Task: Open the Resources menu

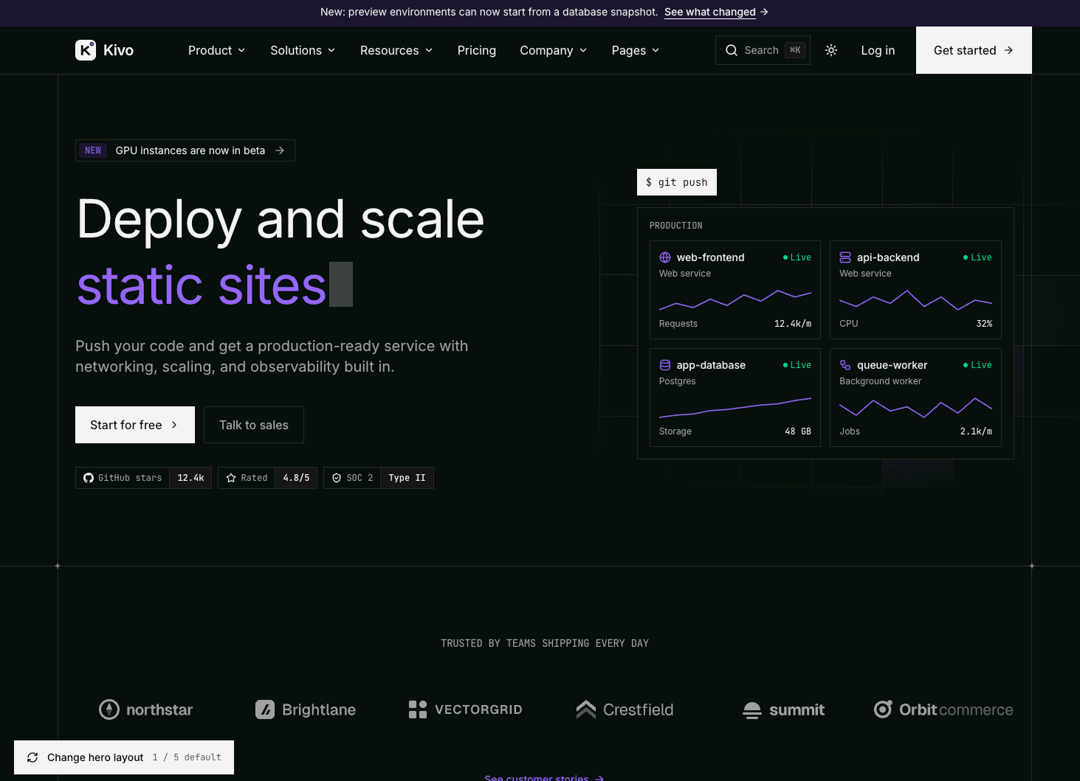Action: point(396,50)
